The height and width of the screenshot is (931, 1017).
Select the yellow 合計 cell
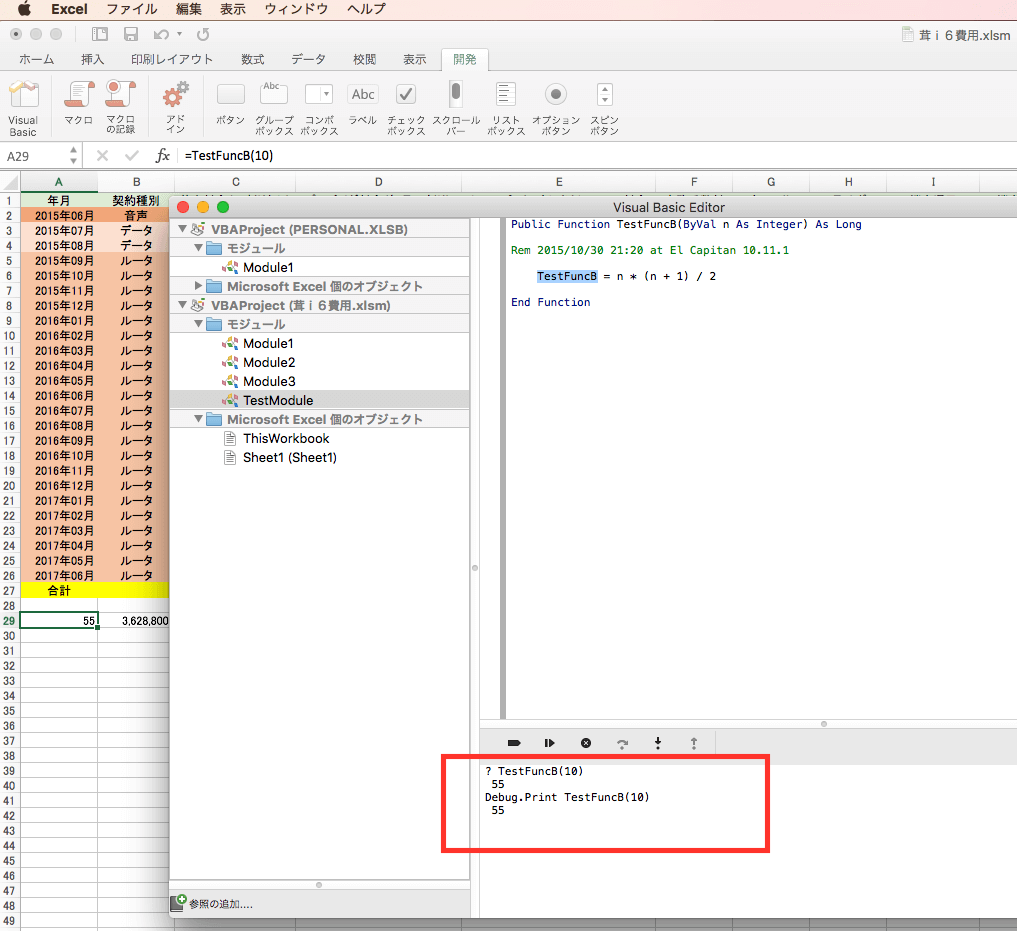pos(59,590)
